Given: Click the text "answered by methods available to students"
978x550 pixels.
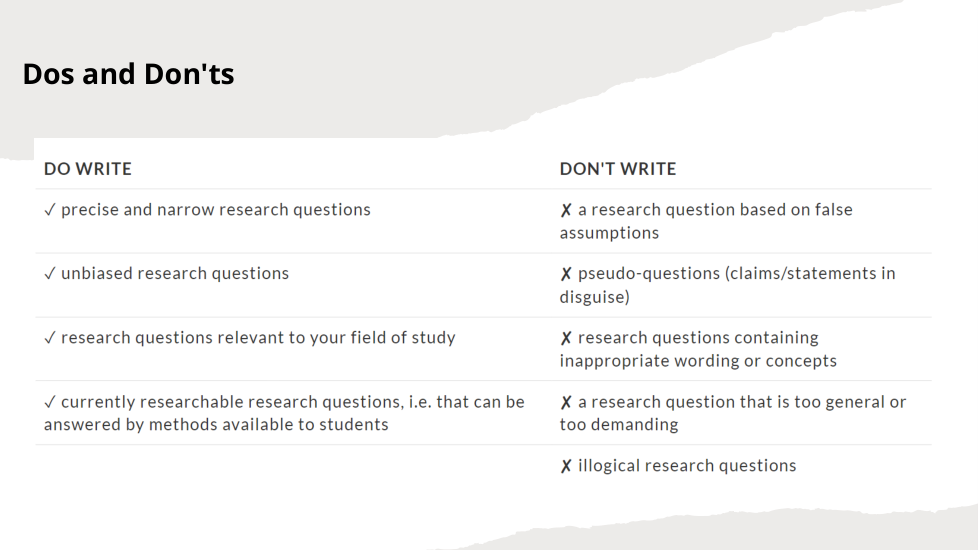Looking at the screenshot, I should click(x=216, y=425).
